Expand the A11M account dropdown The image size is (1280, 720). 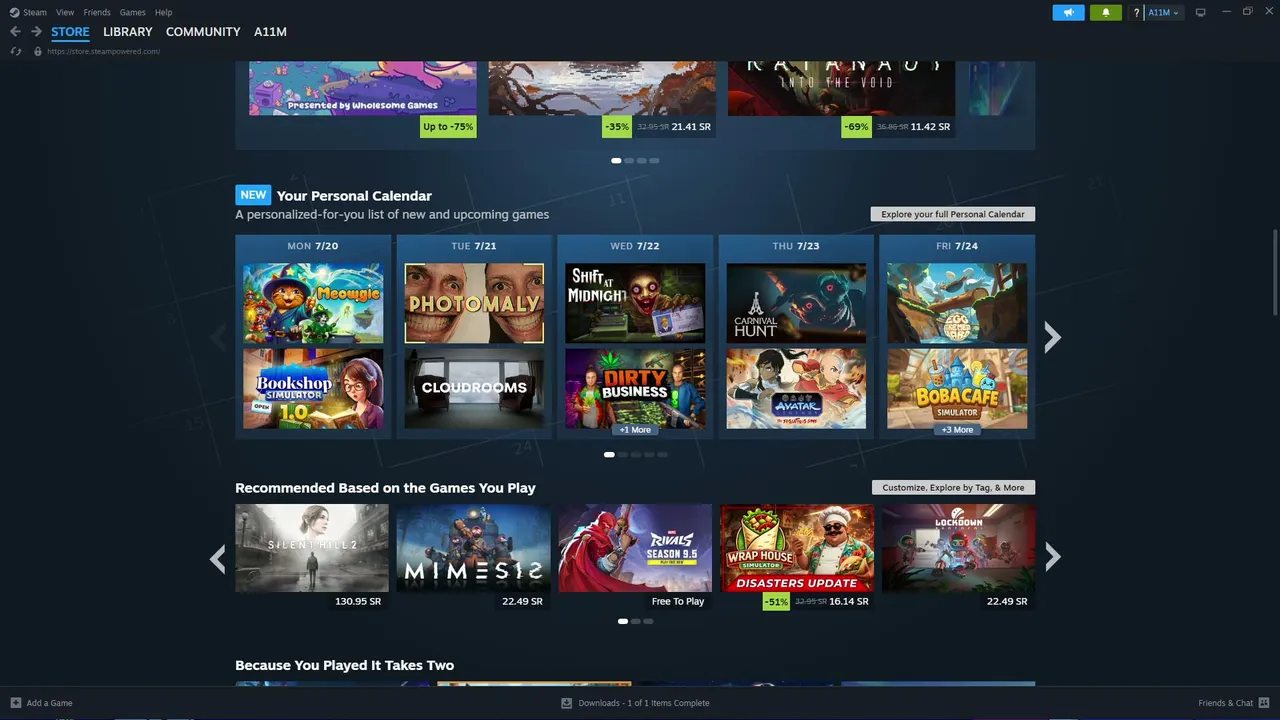point(1163,12)
